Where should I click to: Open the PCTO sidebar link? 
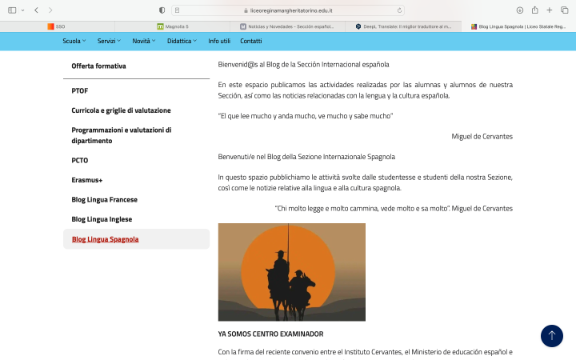pos(80,161)
